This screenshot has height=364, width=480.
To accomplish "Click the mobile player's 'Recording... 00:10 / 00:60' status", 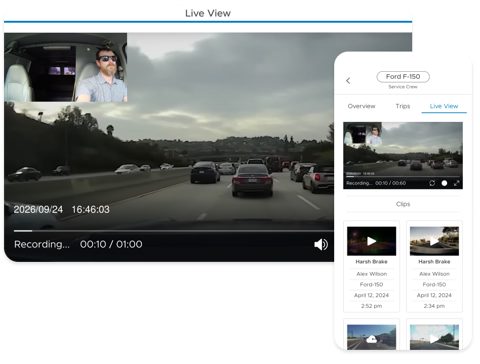I will [x=376, y=183].
